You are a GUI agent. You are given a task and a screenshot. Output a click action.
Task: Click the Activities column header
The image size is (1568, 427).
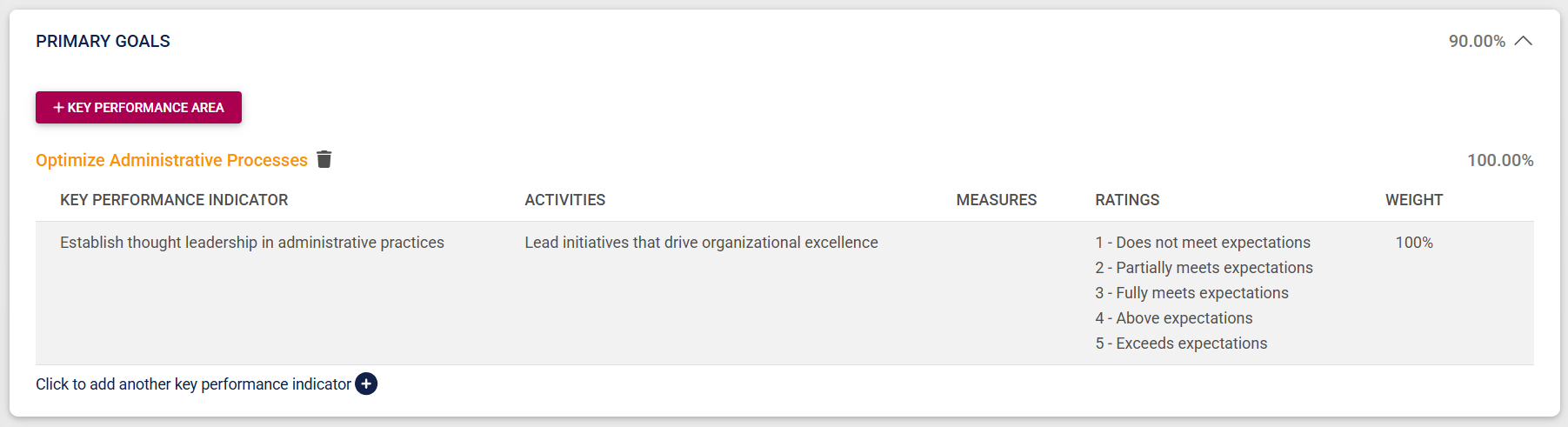click(x=565, y=200)
